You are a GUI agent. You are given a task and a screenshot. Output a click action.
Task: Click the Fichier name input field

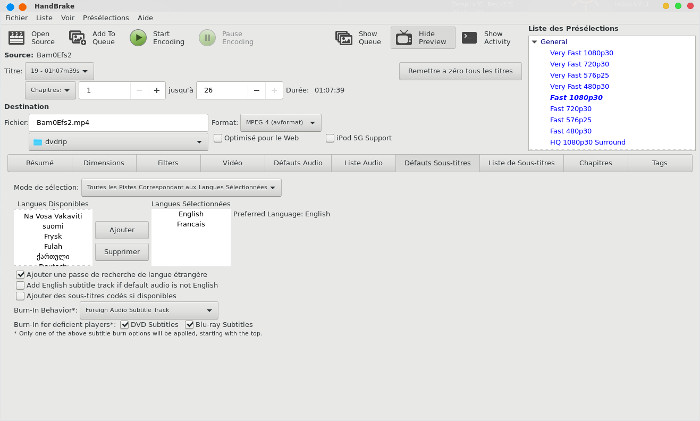[118, 122]
